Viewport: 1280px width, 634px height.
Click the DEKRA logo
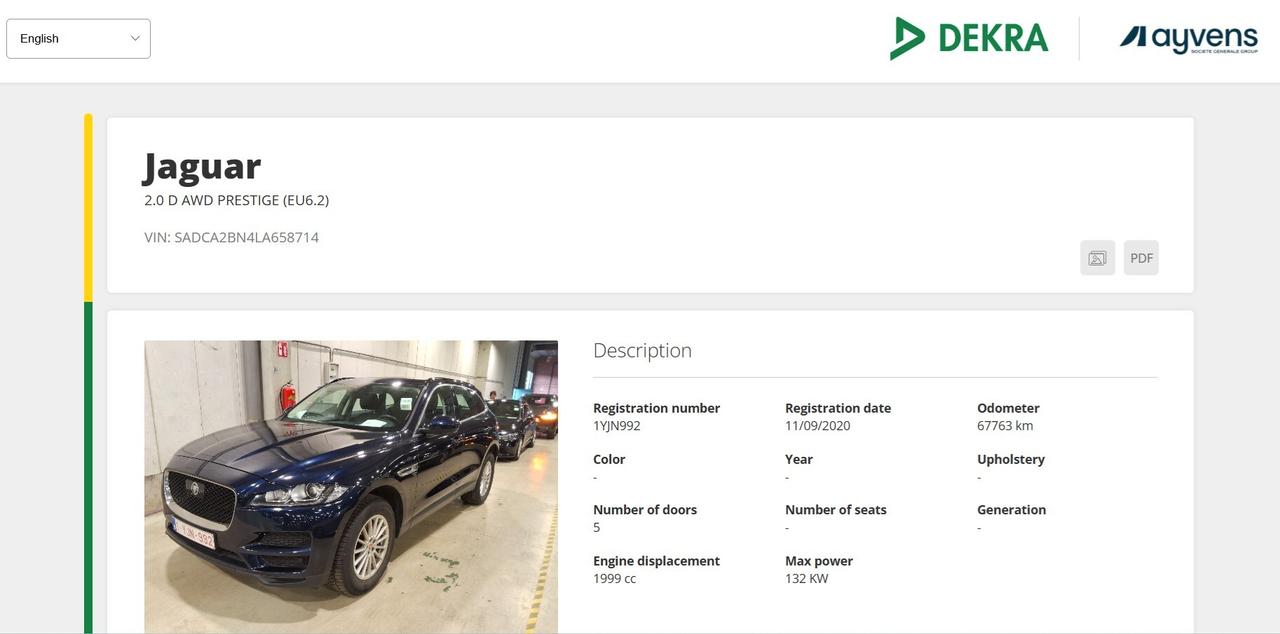[968, 39]
